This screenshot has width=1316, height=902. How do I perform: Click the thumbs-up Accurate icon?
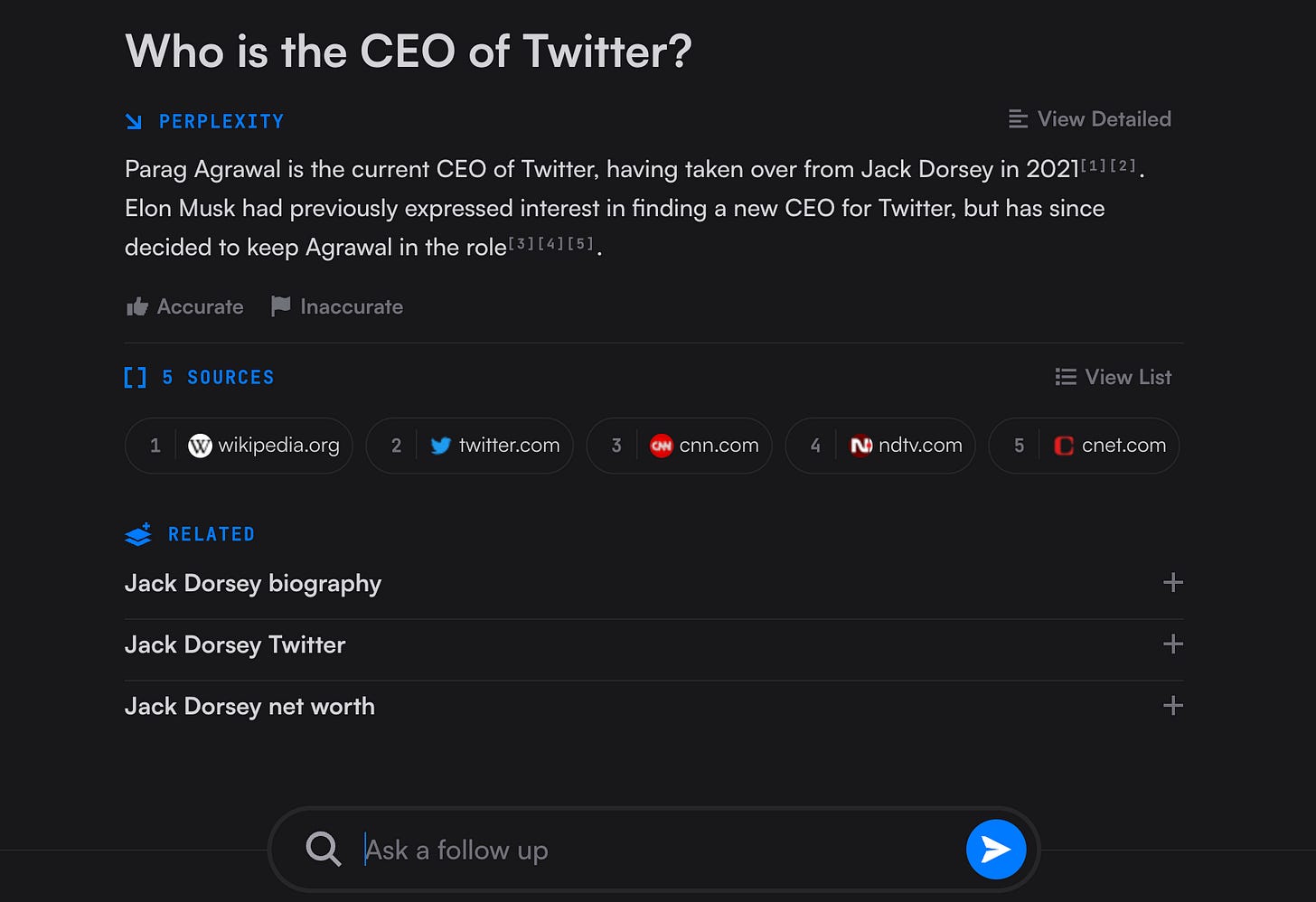point(137,306)
